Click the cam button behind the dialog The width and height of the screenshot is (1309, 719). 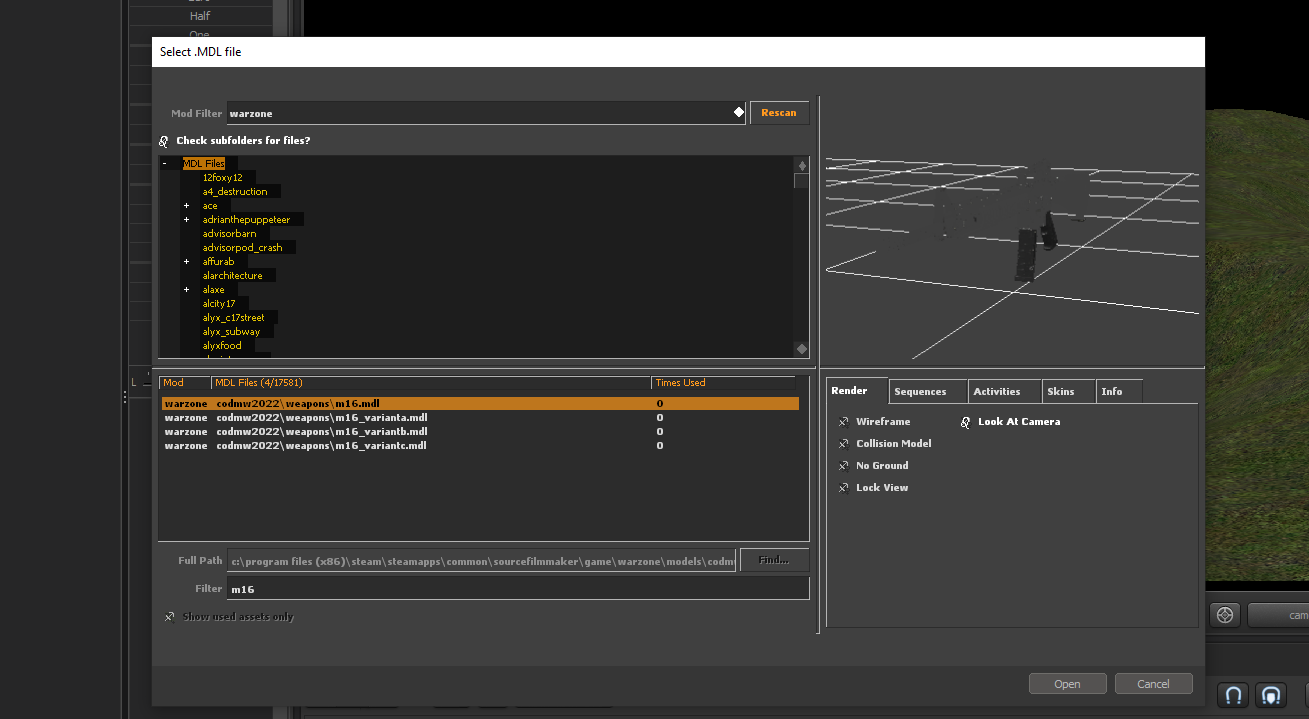point(1280,615)
